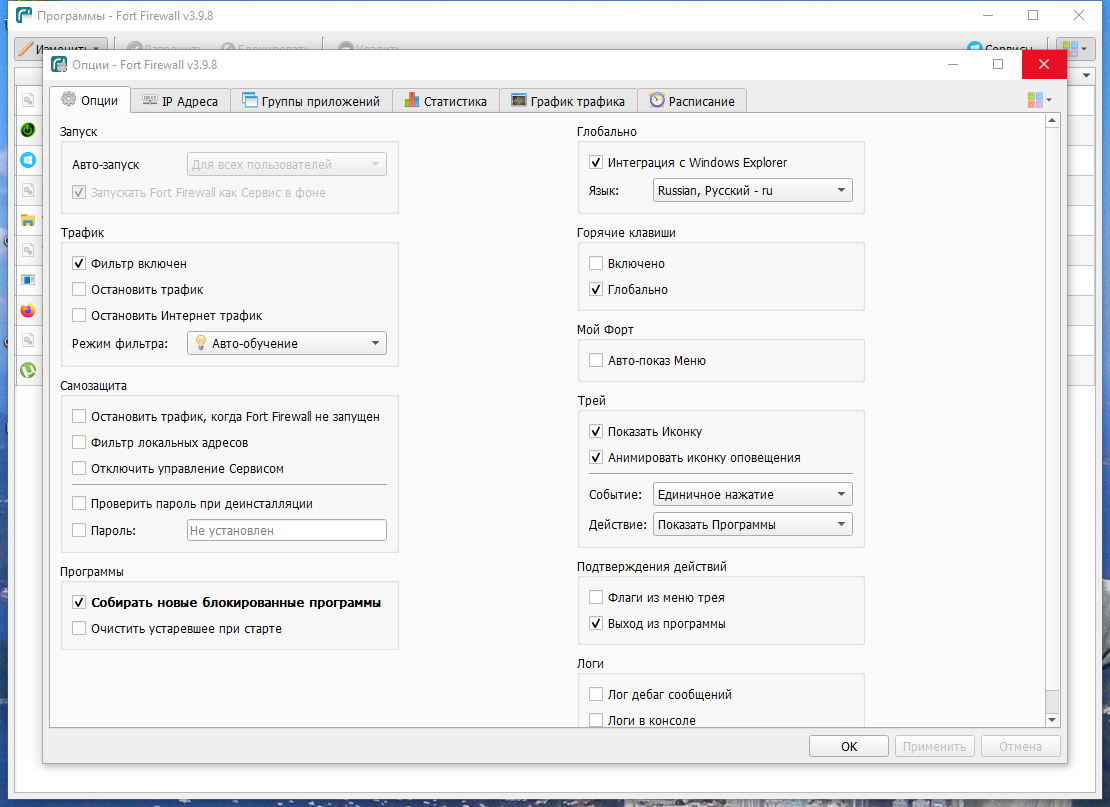Toggle Фильтр включен checkbox
Image resolution: width=1110 pixels, height=807 pixels.
coord(79,263)
